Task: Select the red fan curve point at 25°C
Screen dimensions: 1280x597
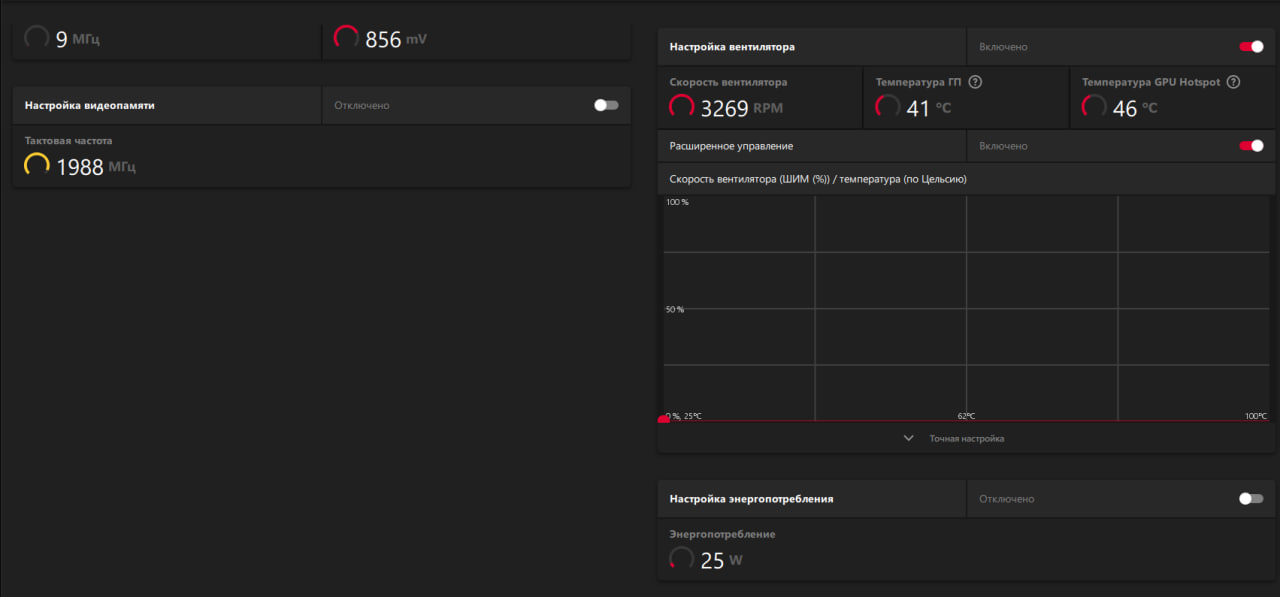Action: pos(664,420)
